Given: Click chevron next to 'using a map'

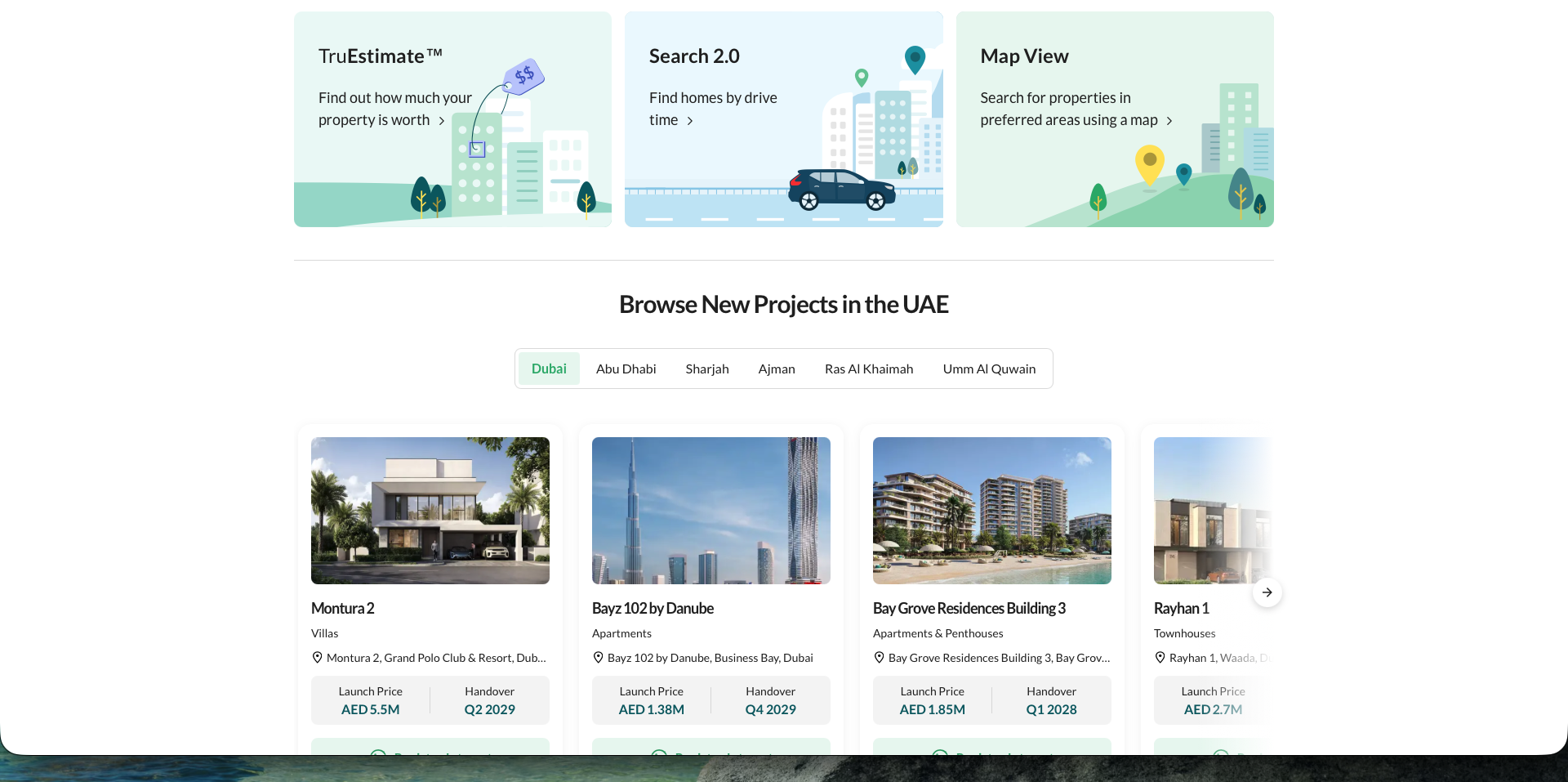Looking at the screenshot, I should click(1169, 121).
